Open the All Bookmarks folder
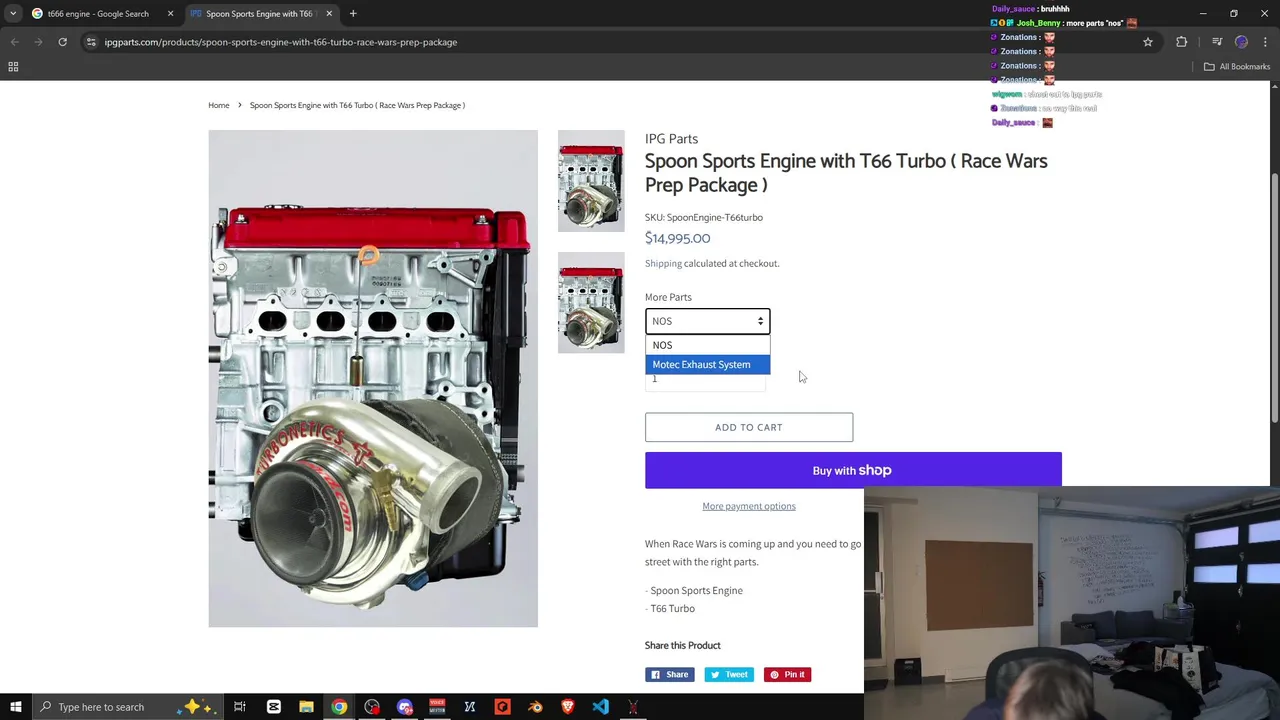This screenshot has height=720, width=1280. click(1237, 67)
